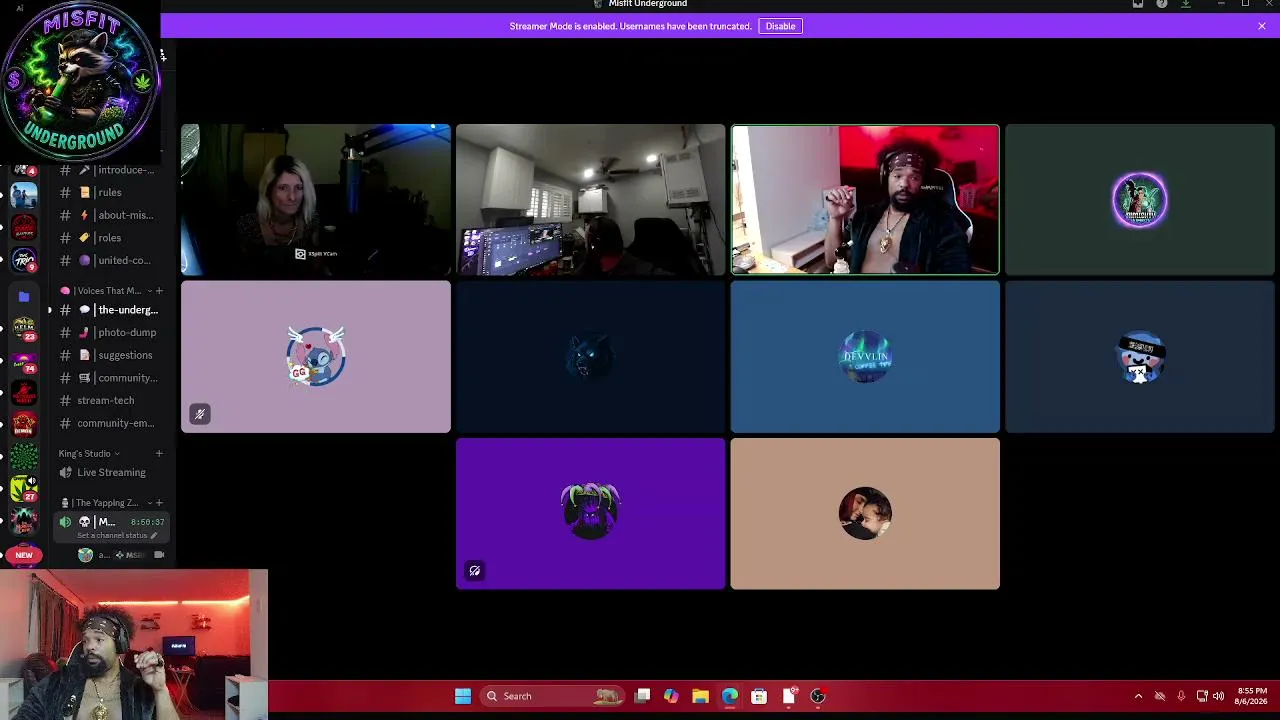
Task: Open the volume control in system tray
Action: pyautogui.click(x=1218, y=696)
